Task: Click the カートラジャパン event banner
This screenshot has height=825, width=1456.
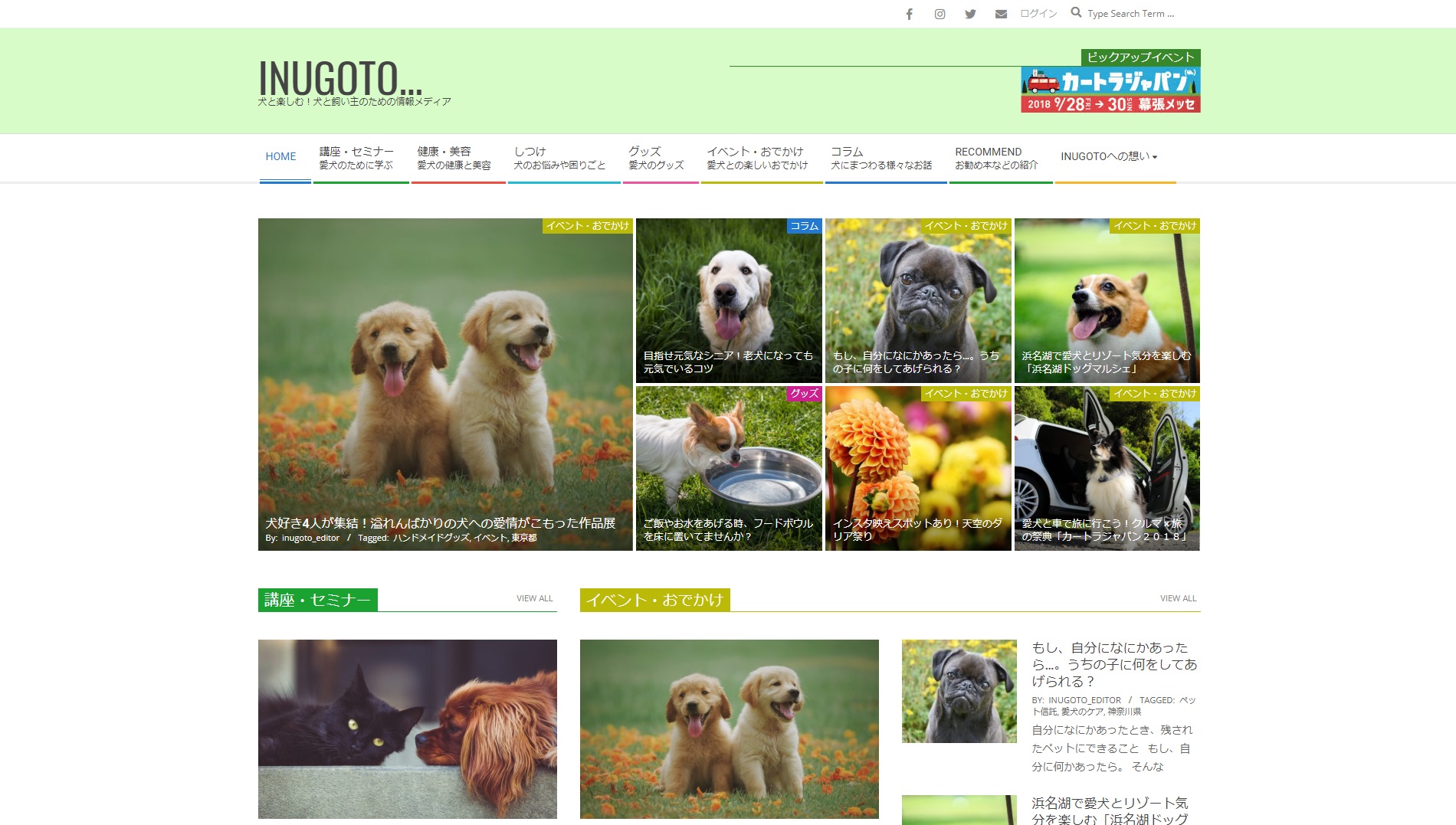Action: 1110,90
